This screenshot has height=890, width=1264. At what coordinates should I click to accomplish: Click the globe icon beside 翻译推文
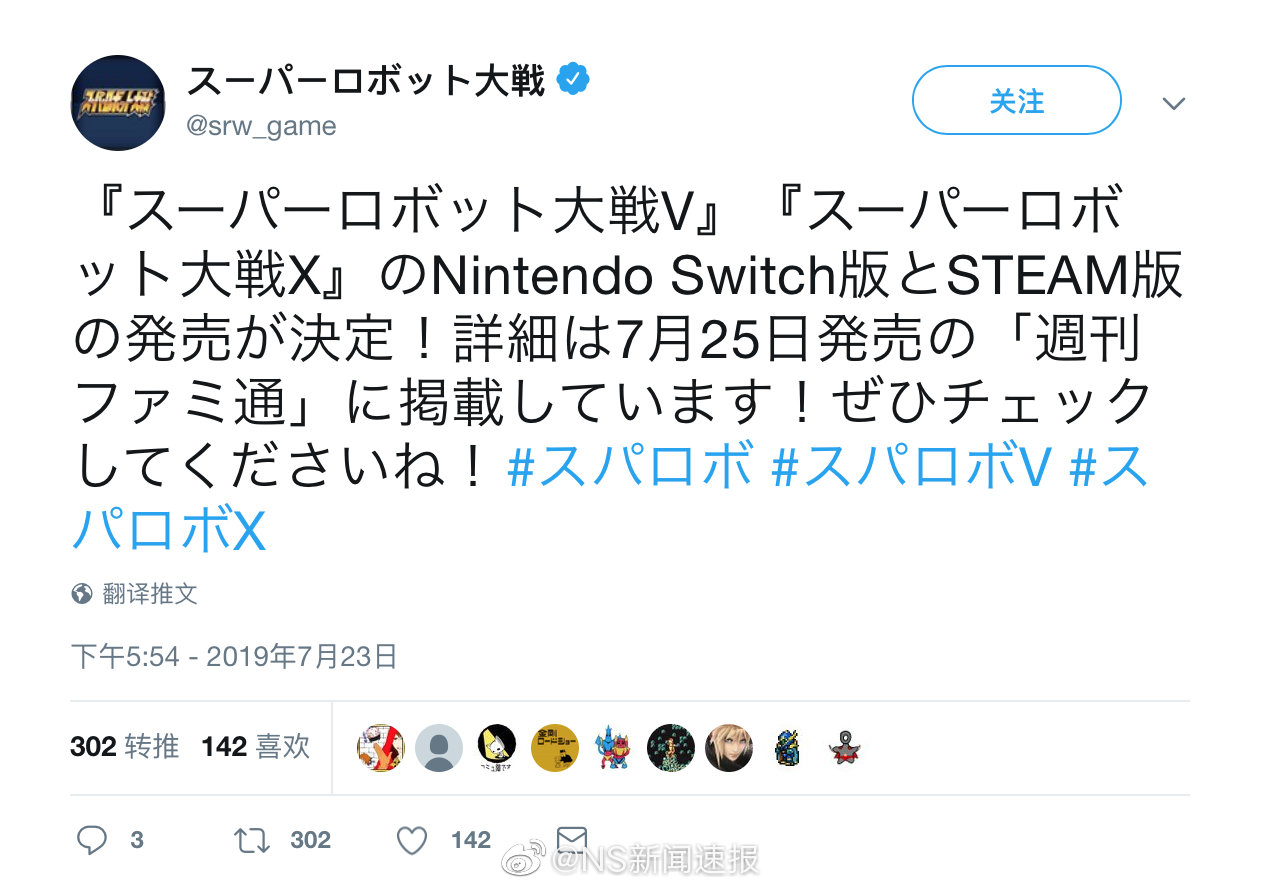click(82, 594)
